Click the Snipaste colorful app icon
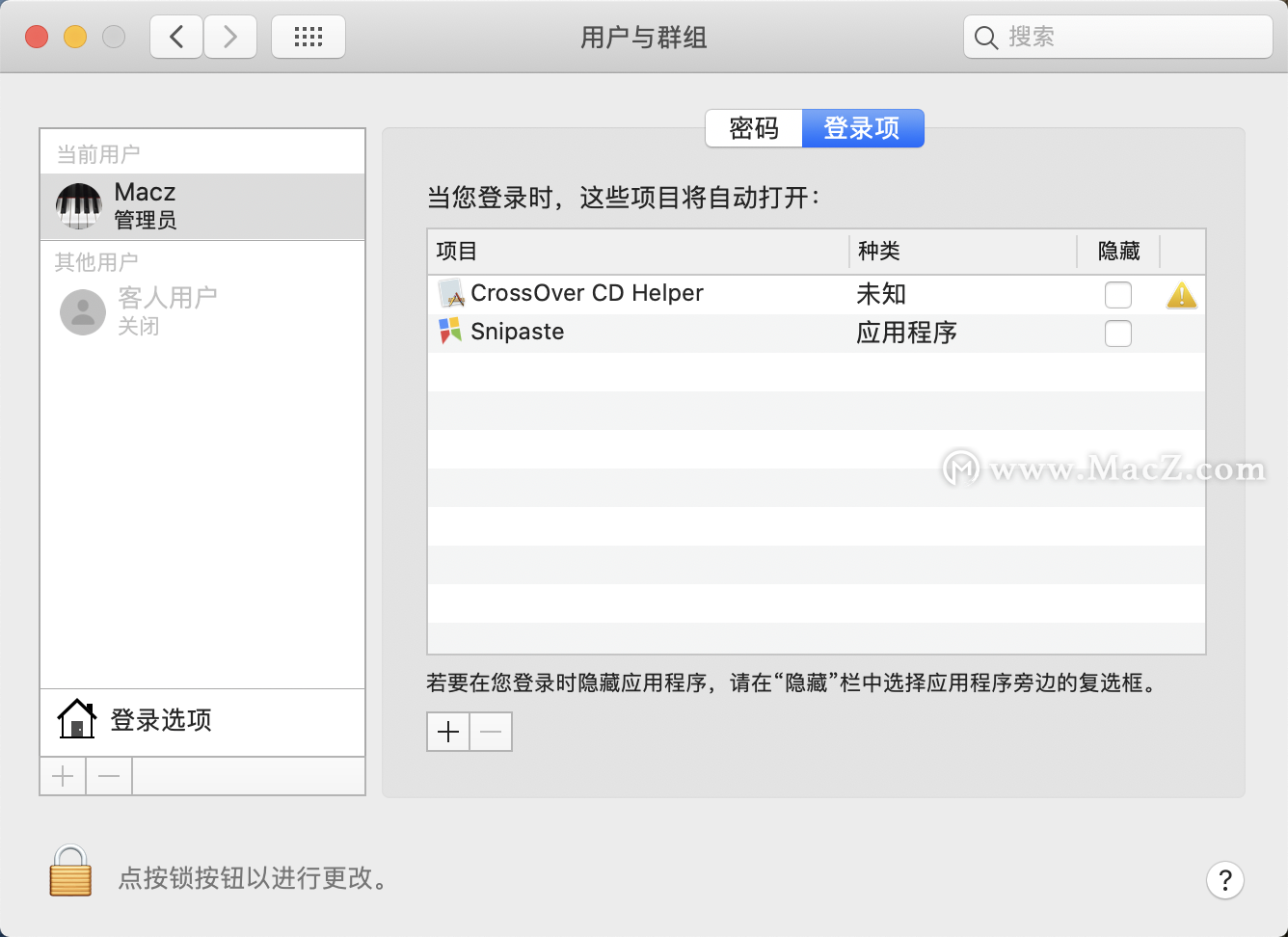Image resolution: width=1288 pixels, height=937 pixels. 450,332
